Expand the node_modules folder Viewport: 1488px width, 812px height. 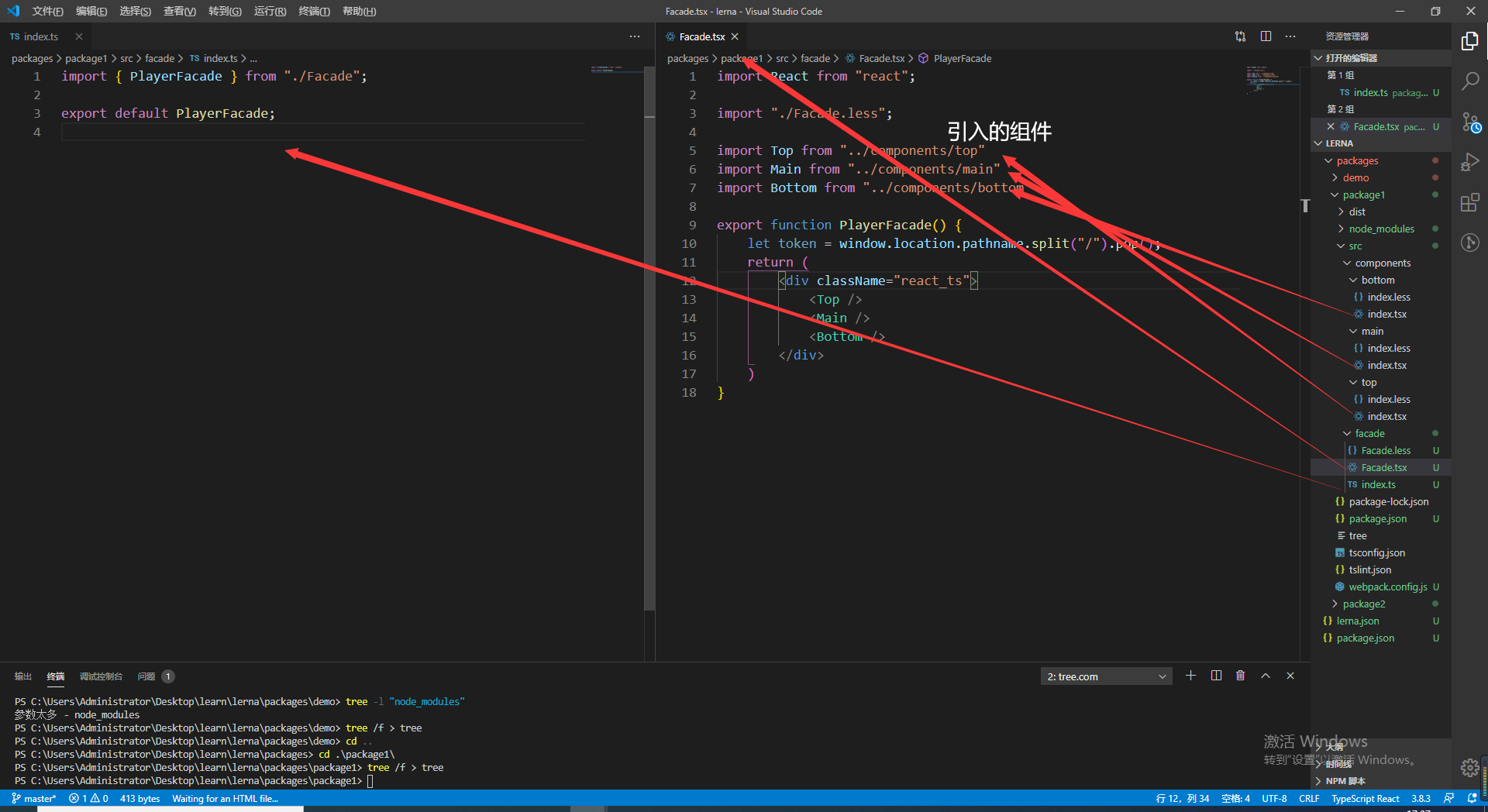tap(1381, 229)
